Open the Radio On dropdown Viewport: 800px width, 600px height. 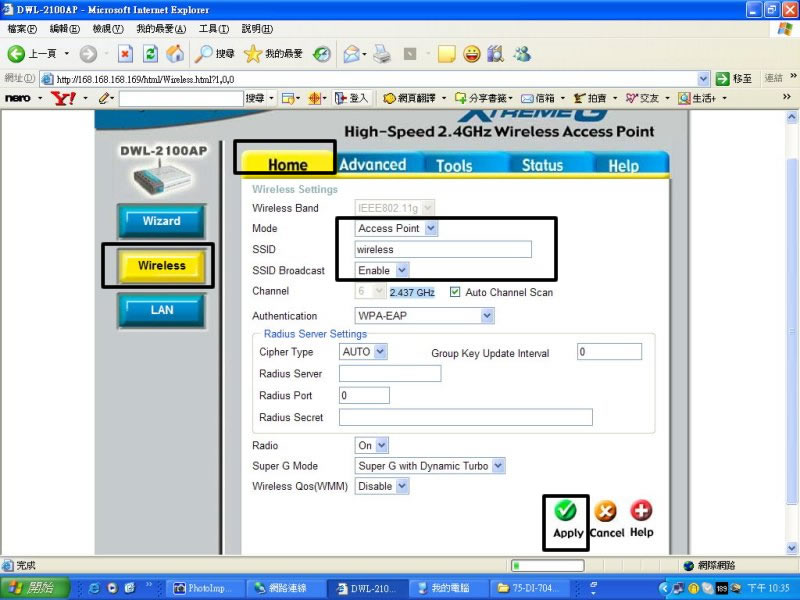point(382,445)
